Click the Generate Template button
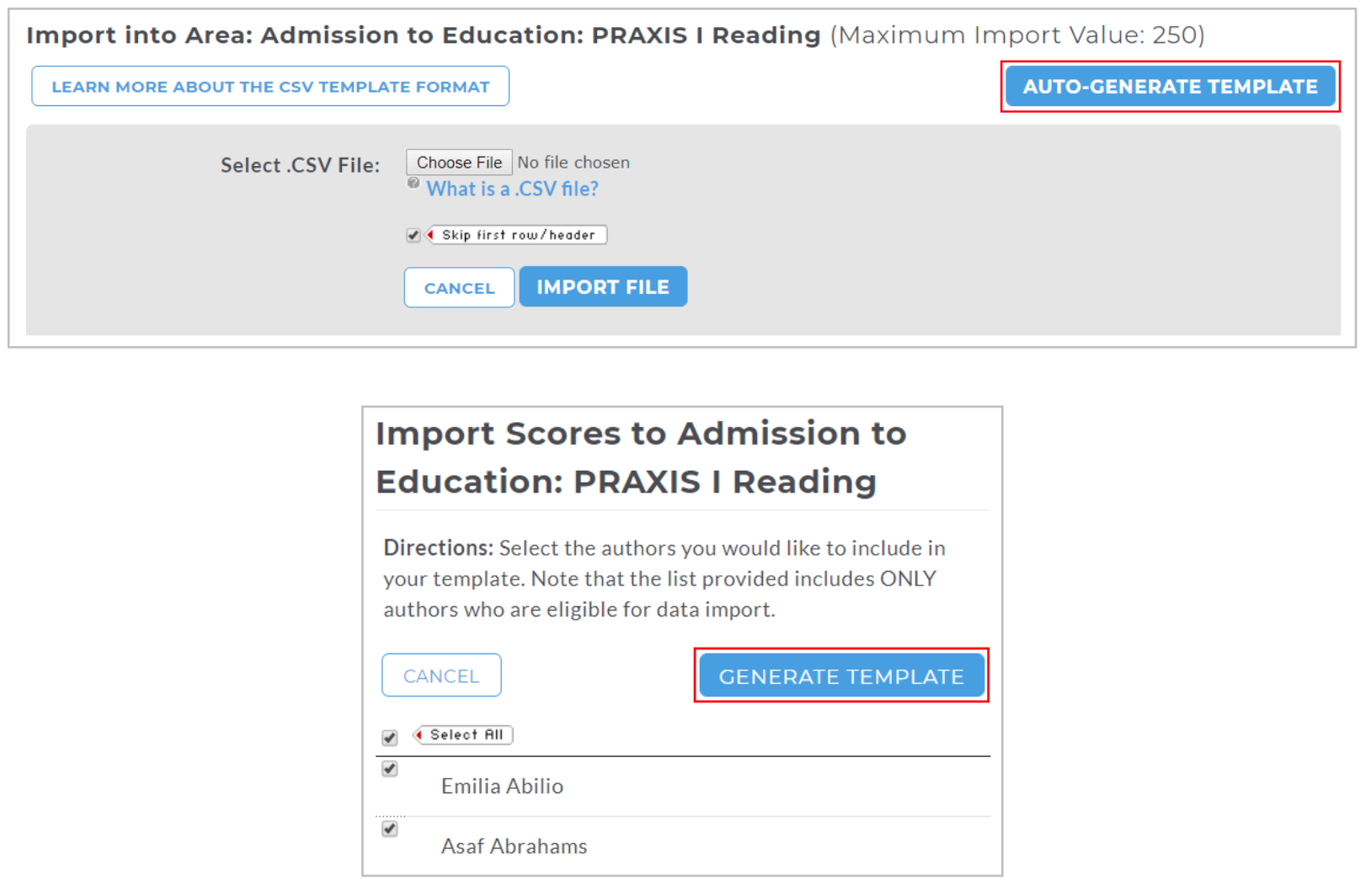The width and height of the screenshot is (1371, 896). (x=841, y=675)
